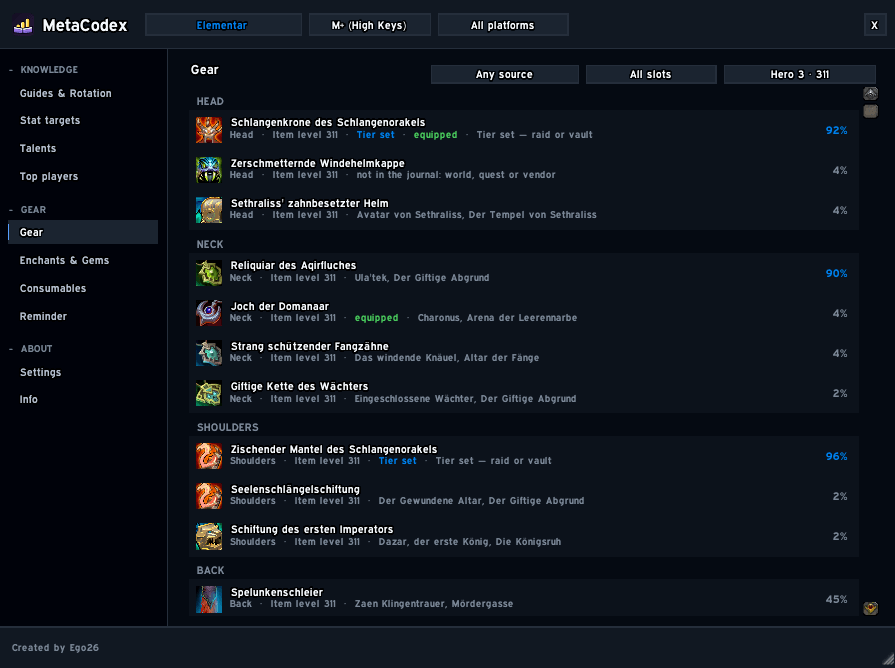Click the 90% usage value
895x668 pixels.
(x=836, y=273)
